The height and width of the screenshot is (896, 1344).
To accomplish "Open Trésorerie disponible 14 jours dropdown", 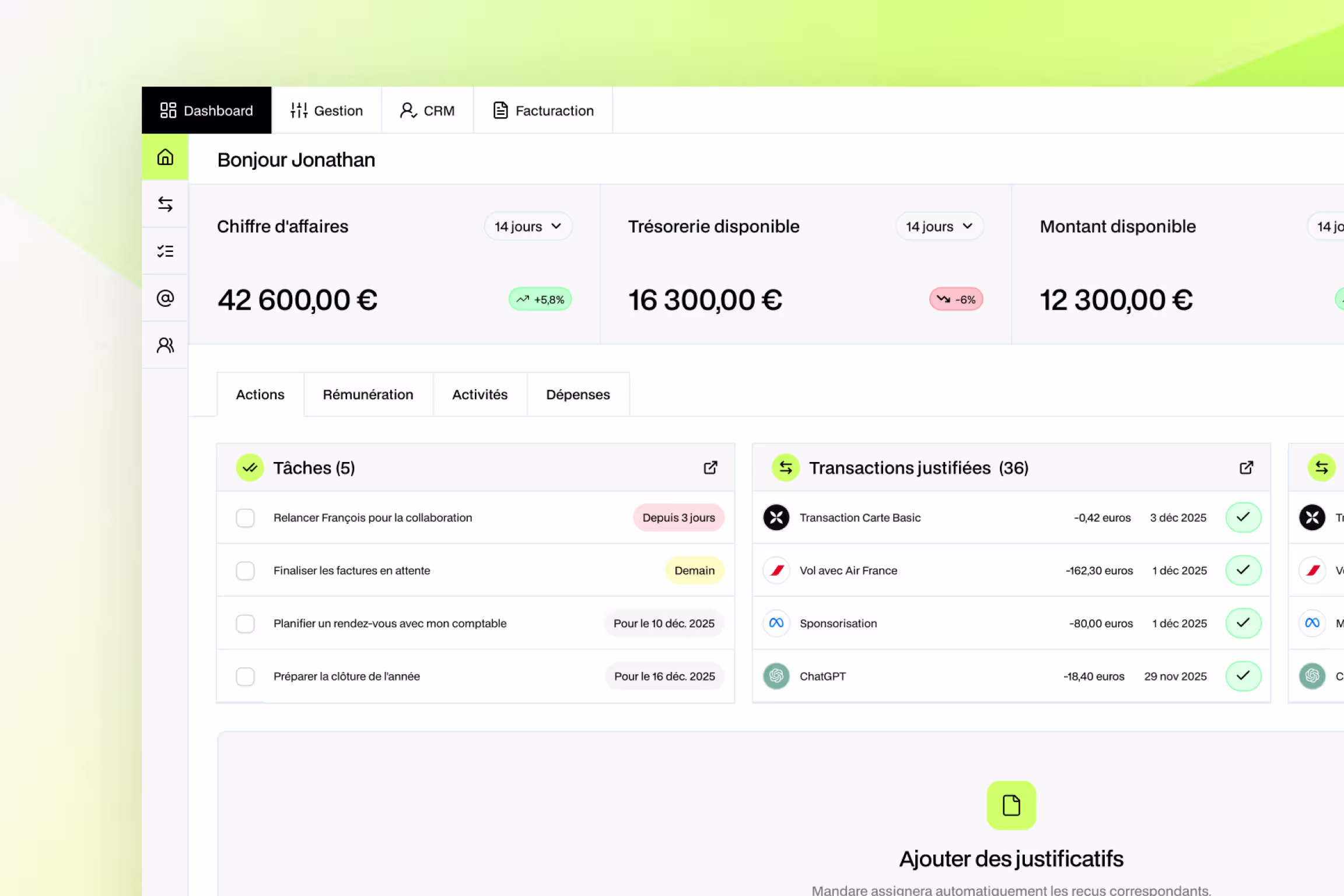I will point(939,226).
